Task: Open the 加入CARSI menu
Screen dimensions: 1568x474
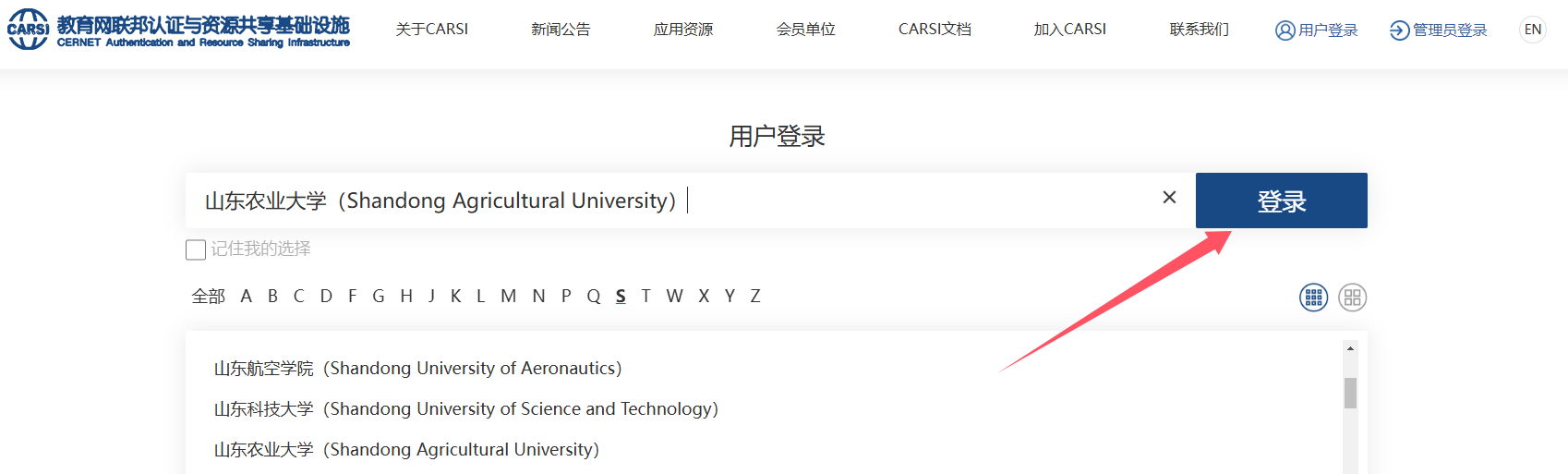Action: (1070, 30)
